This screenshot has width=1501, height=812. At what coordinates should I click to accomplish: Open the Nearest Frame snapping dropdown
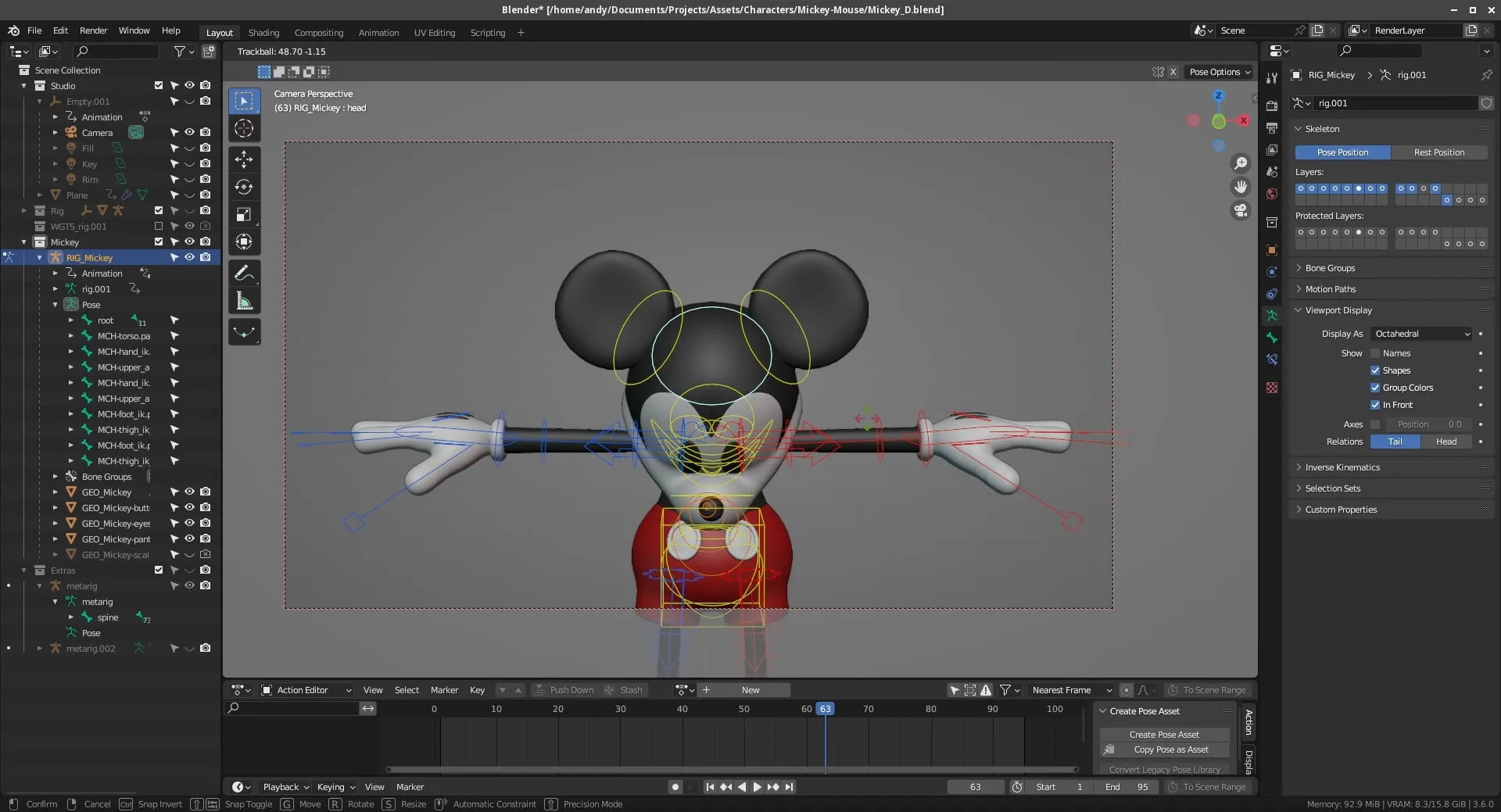1070,690
